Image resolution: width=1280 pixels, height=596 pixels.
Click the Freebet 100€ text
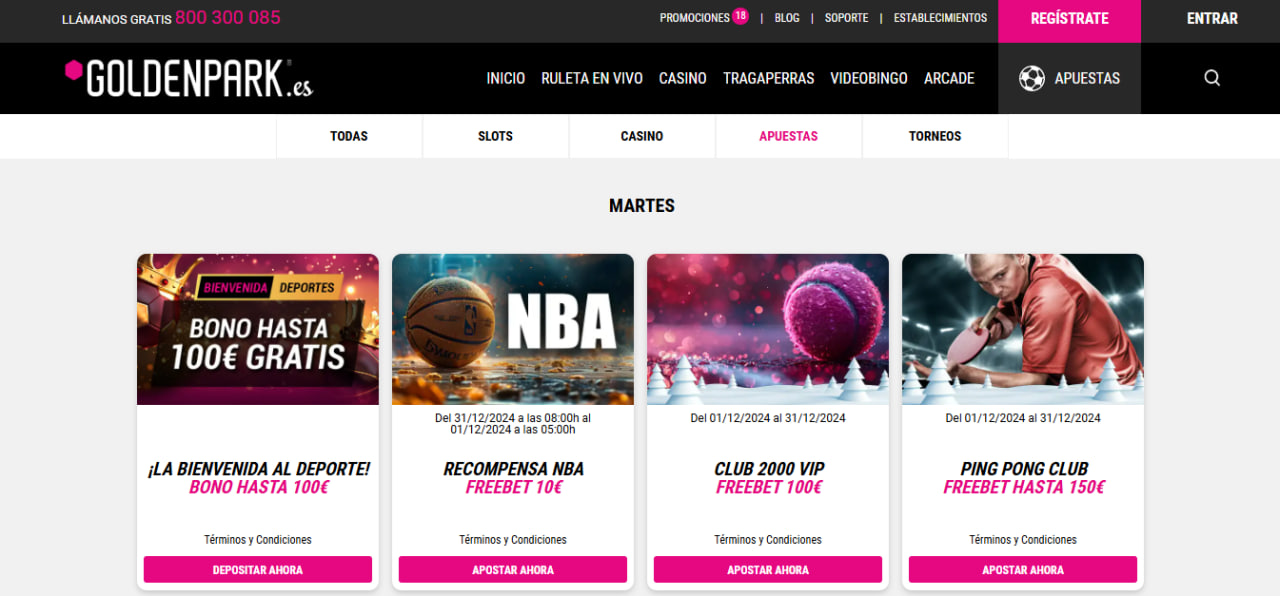[769, 488]
